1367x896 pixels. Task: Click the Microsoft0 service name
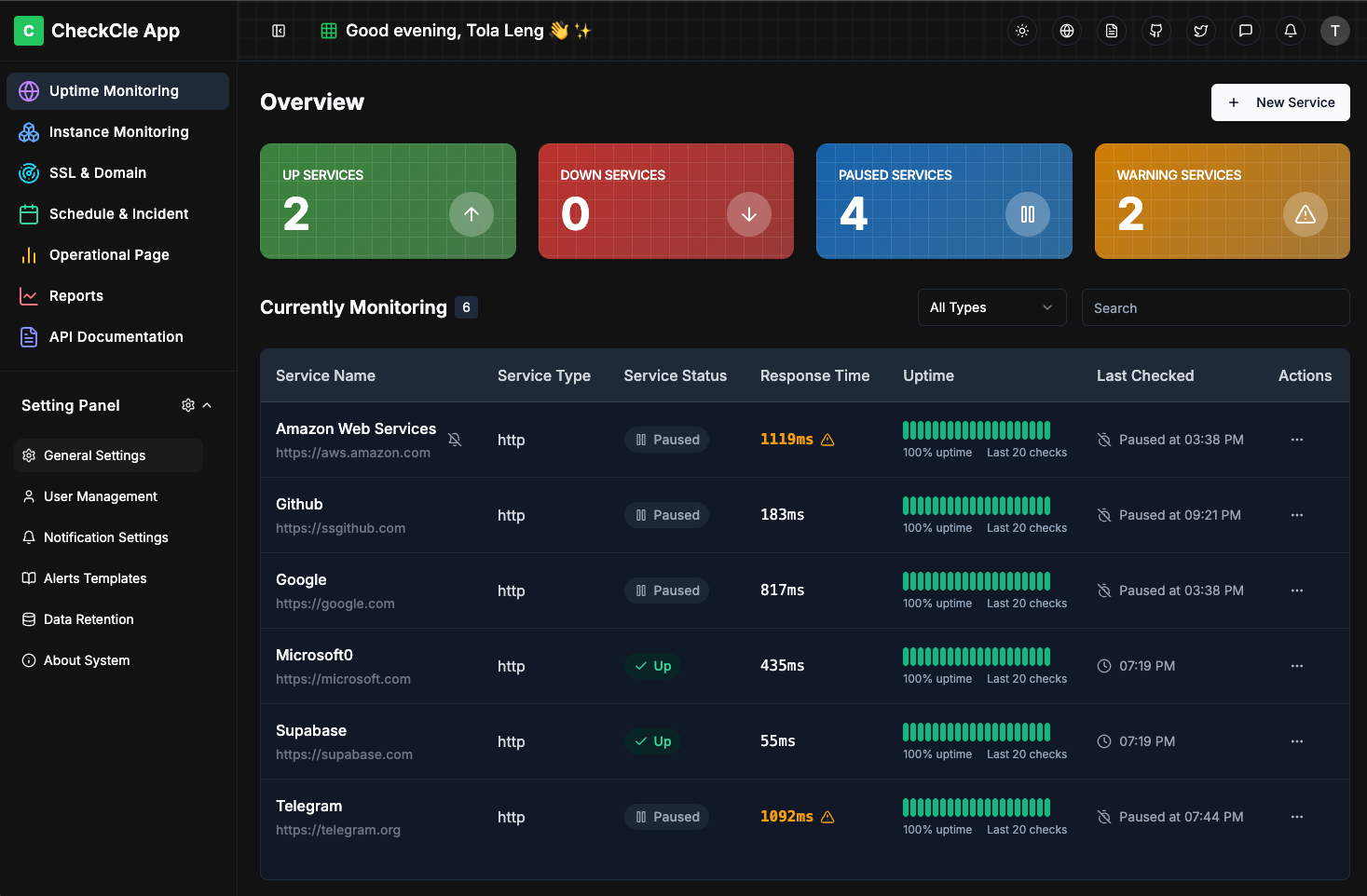pyautogui.click(x=314, y=656)
